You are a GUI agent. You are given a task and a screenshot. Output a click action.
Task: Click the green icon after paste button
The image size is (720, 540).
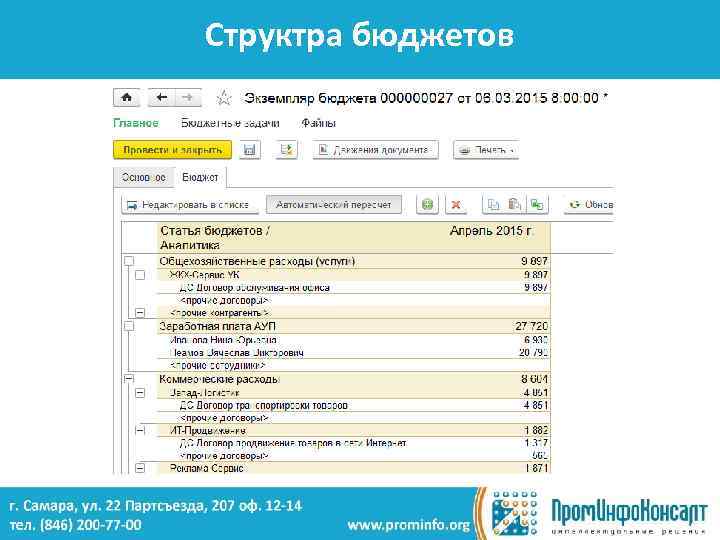[537, 204]
